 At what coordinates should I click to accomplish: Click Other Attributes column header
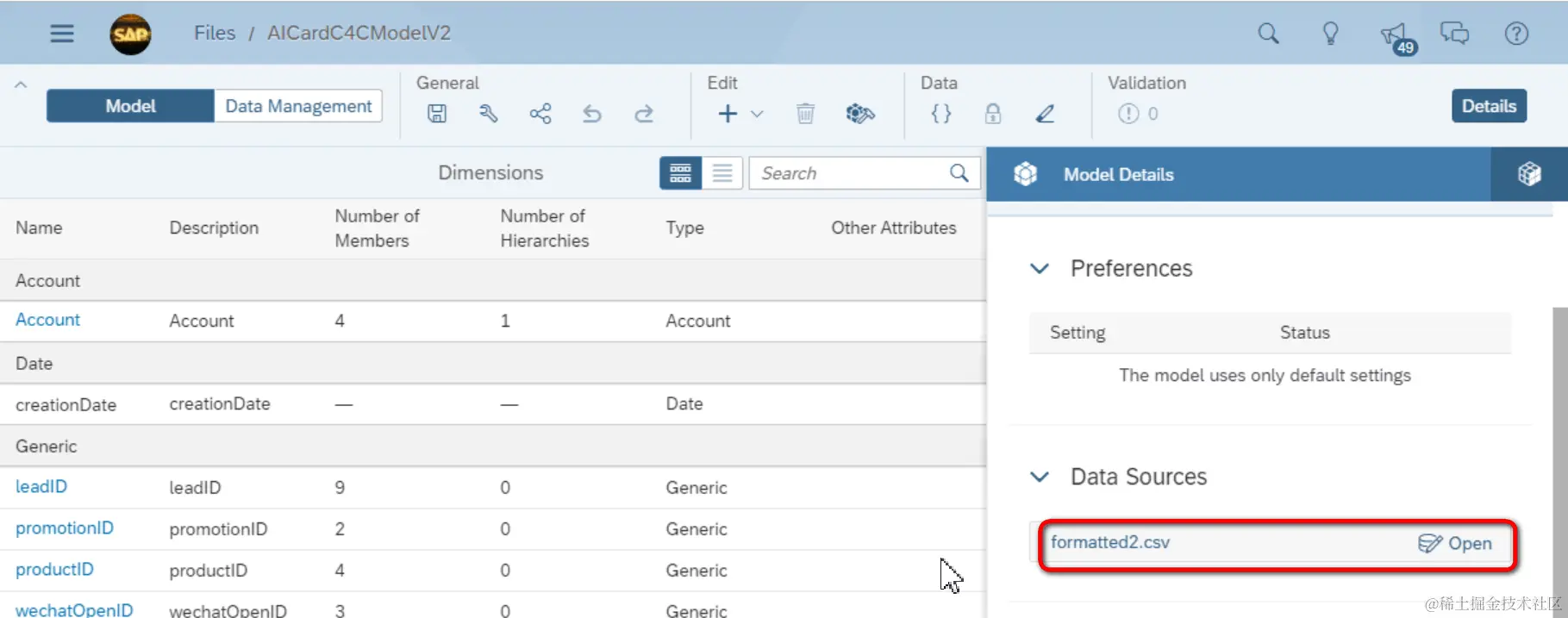click(893, 228)
